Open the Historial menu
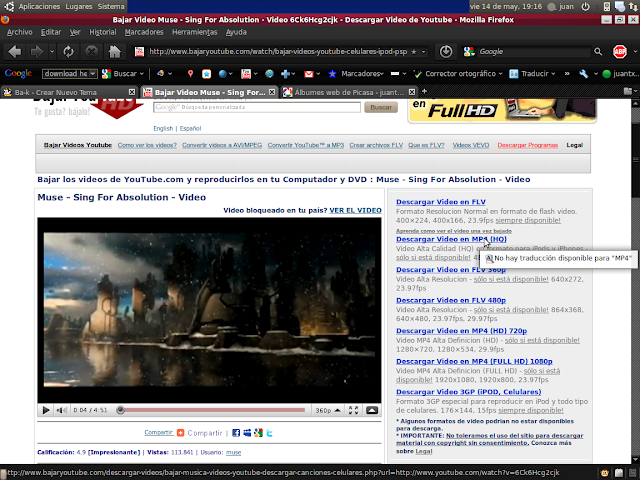Screen dimensions: 640x480 point(102,31)
